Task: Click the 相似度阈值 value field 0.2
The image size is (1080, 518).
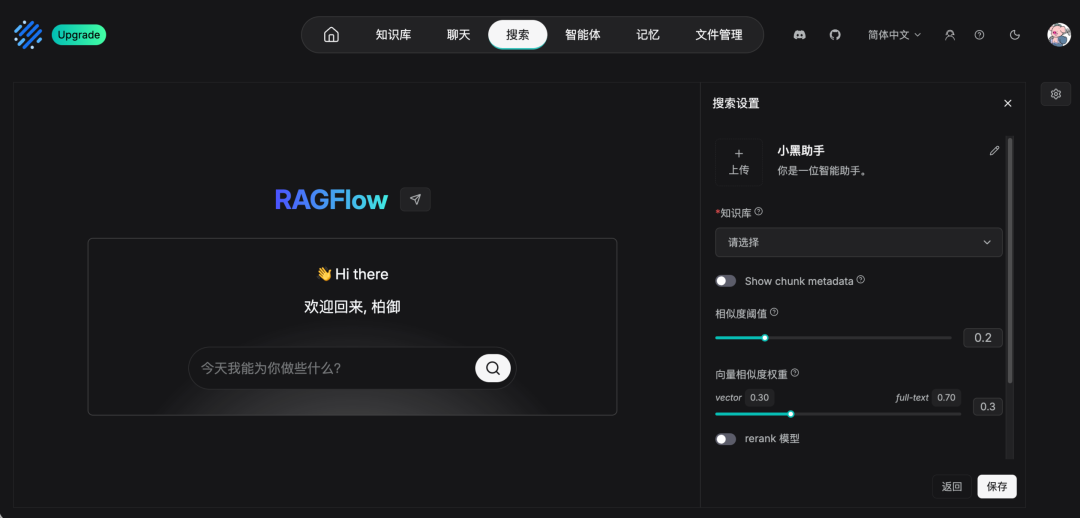Action: pyautogui.click(x=983, y=338)
